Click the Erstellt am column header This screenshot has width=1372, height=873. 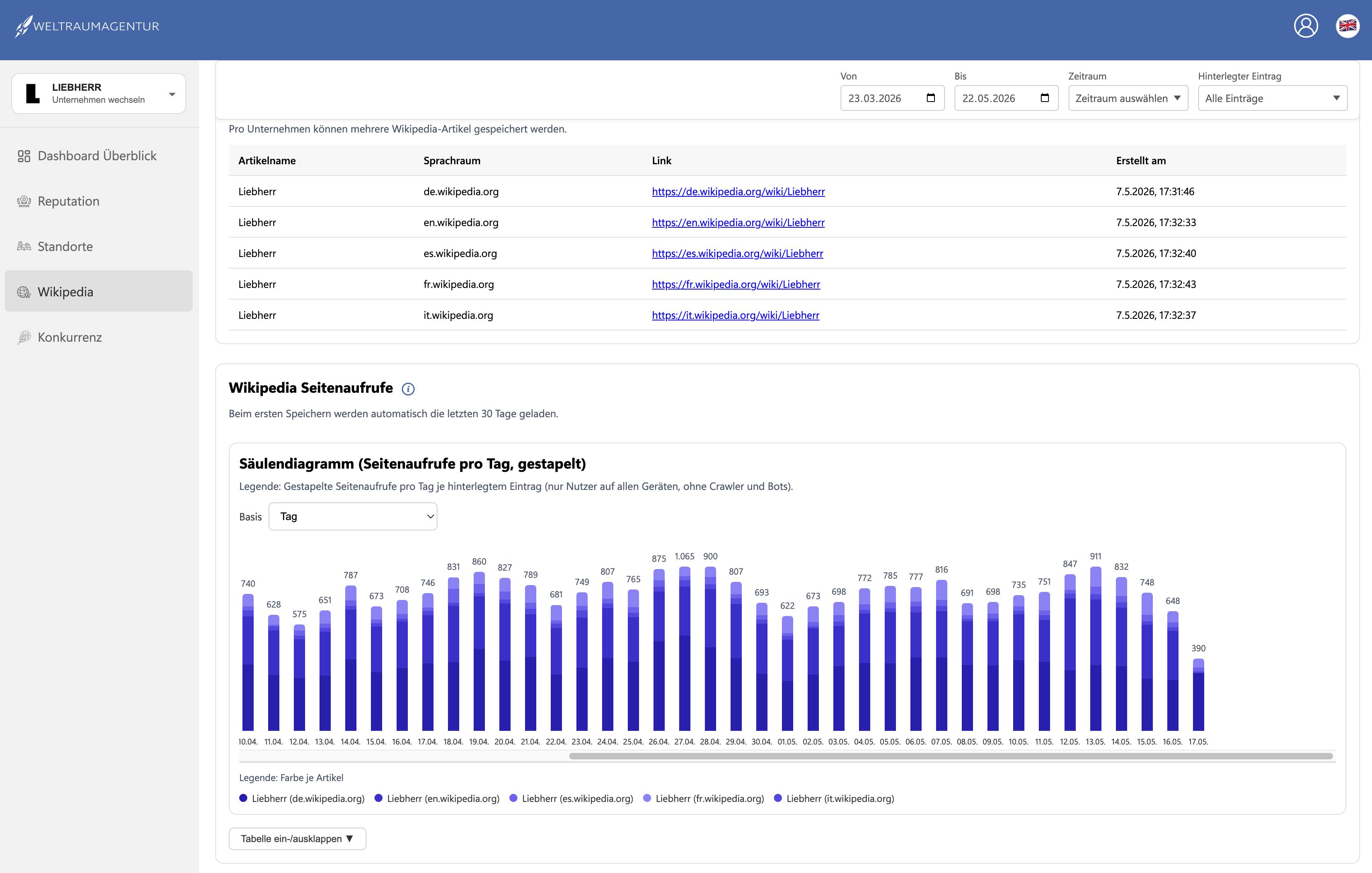click(1141, 161)
